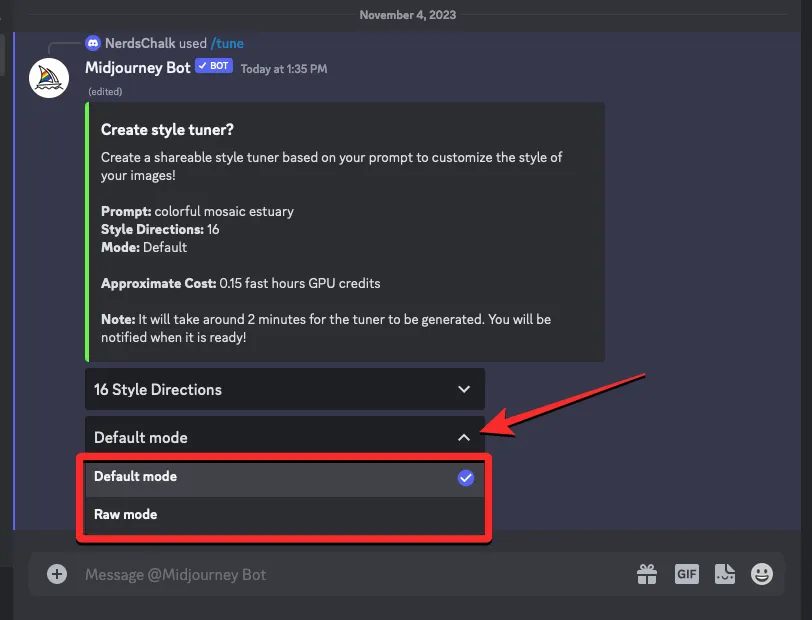The height and width of the screenshot is (620, 812).
Task: Click the (edited) label
Action: coord(105,92)
